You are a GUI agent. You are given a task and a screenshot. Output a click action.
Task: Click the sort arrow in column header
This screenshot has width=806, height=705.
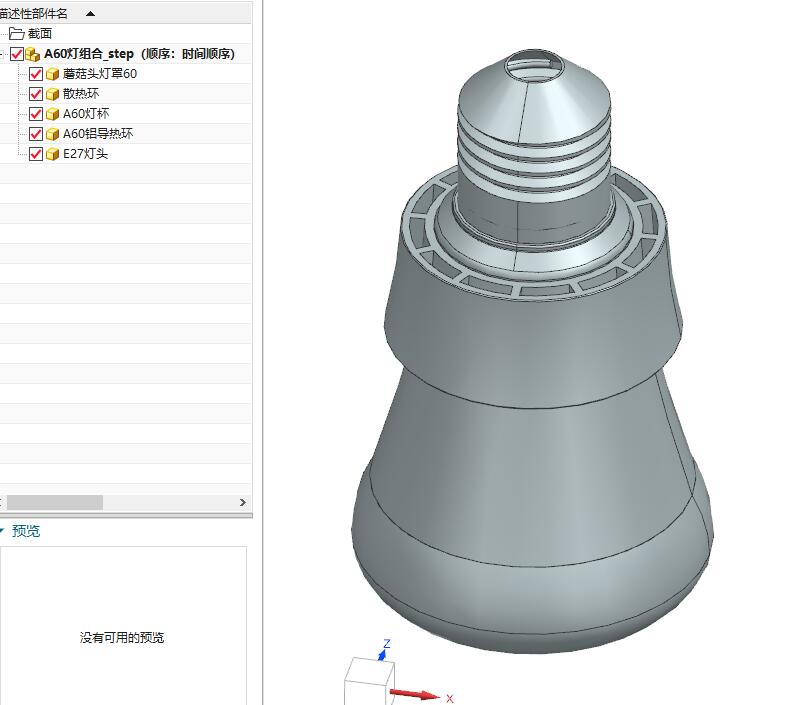coord(90,14)
